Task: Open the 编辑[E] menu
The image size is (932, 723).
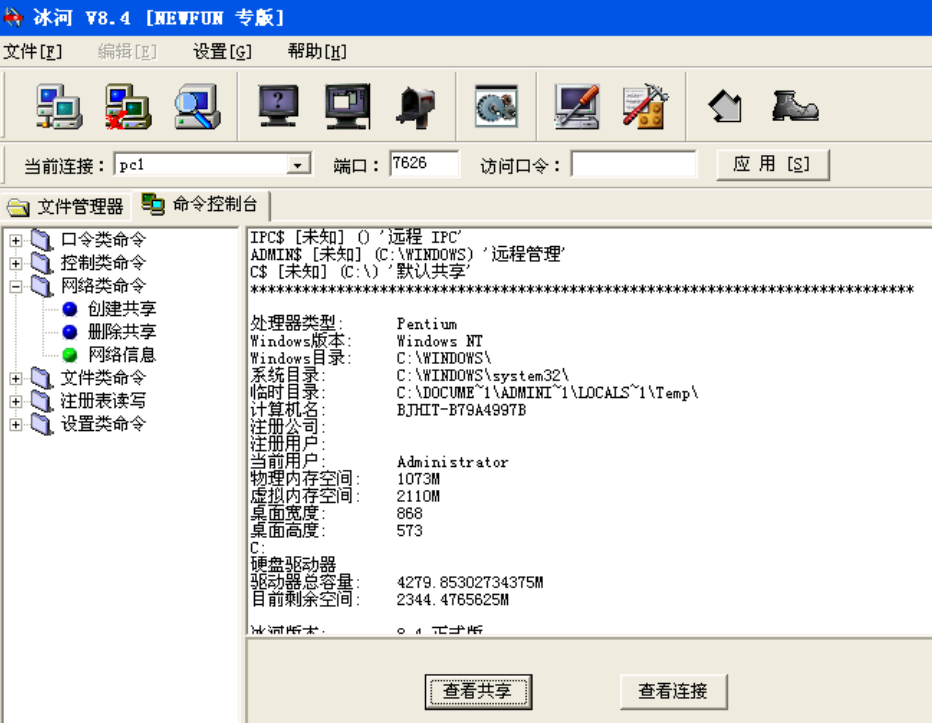Action: [x=127, y=52]
